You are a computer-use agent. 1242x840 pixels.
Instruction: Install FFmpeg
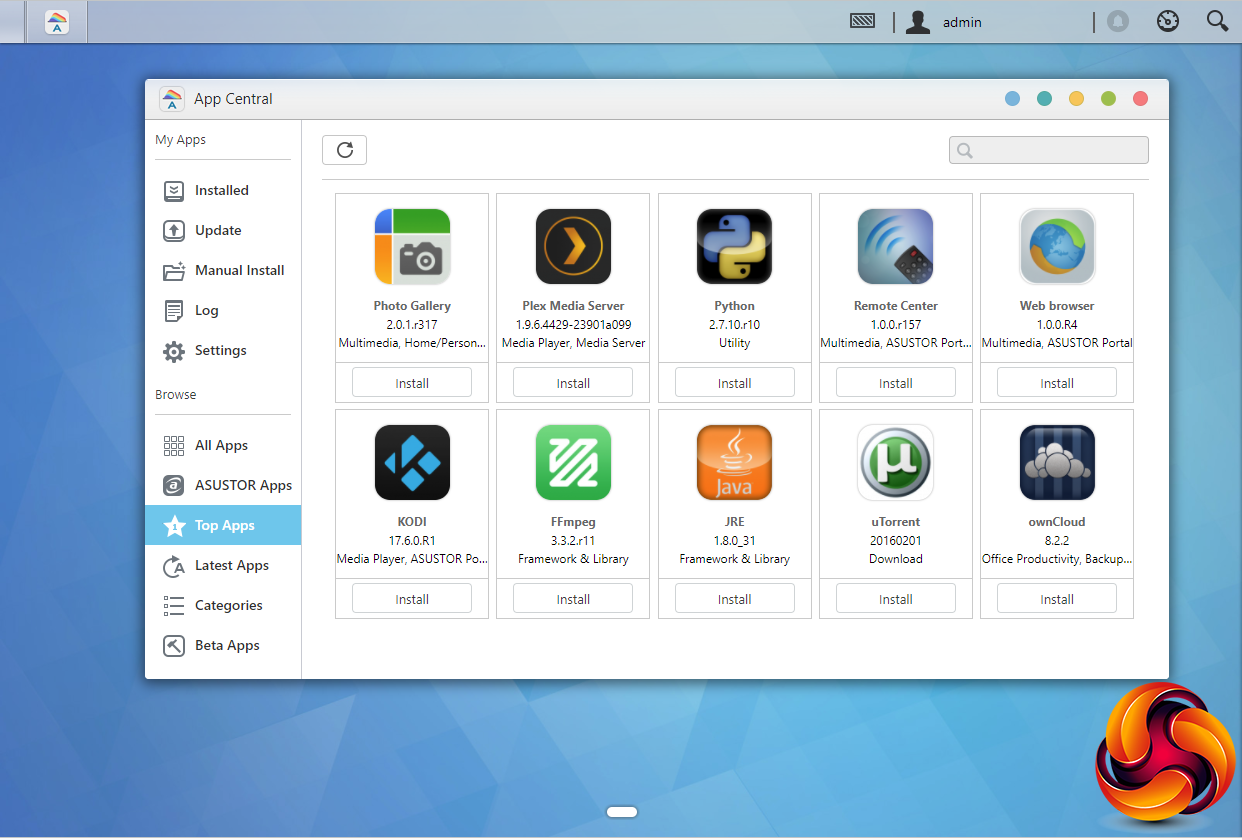573,599
